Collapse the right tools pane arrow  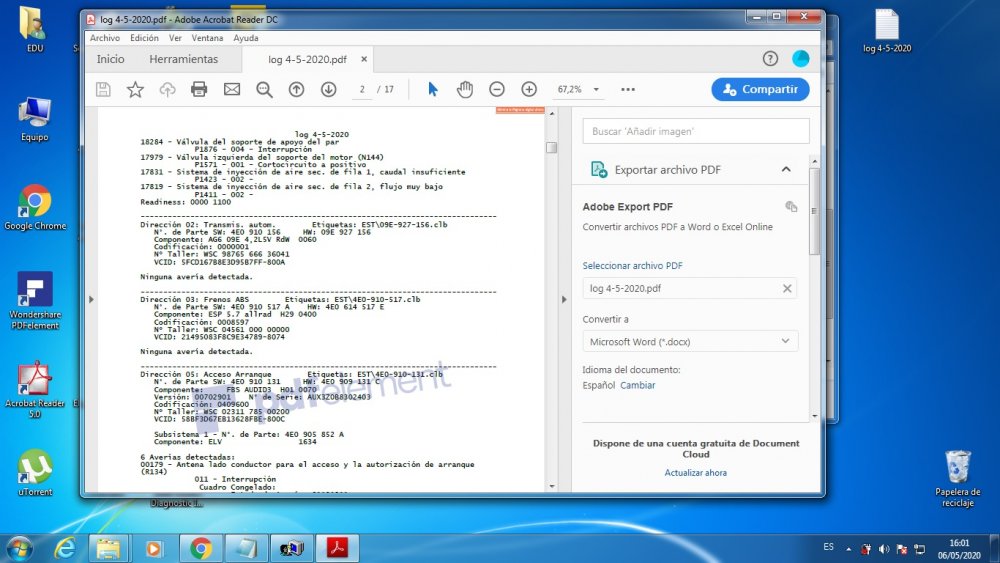[x=564, y=299]
